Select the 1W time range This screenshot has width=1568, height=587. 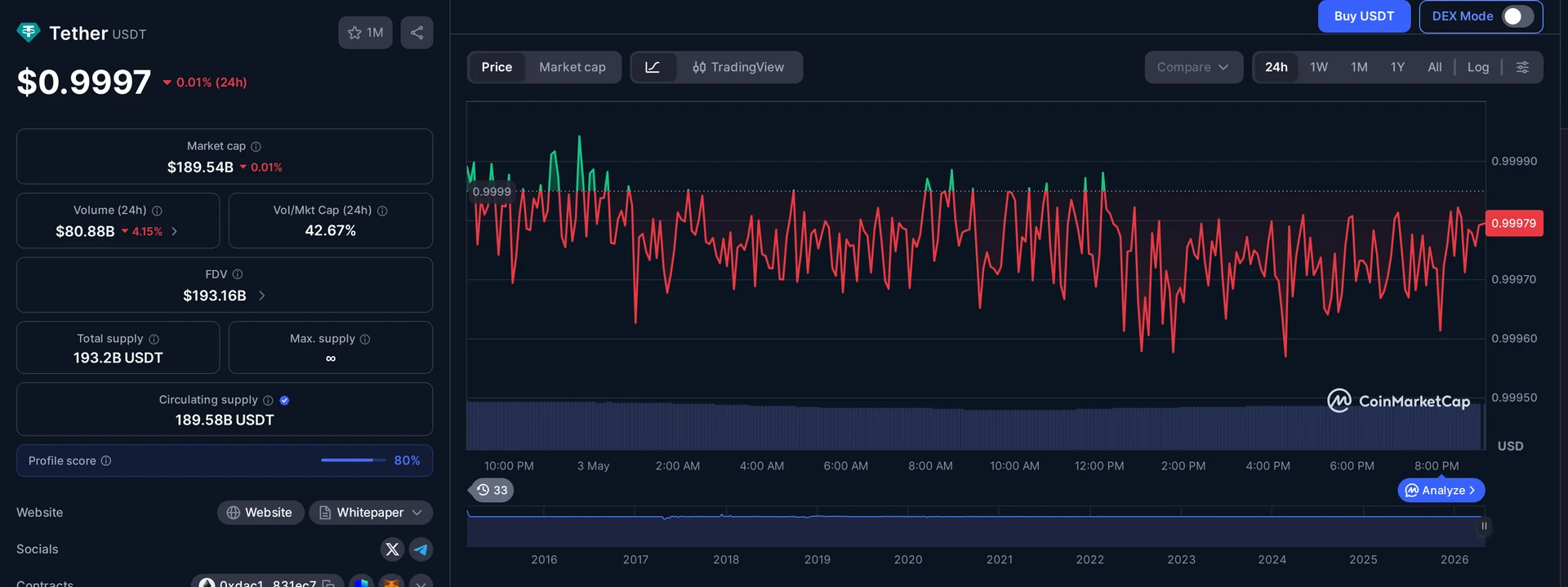pyautogui.click(x=1319, y=67)
